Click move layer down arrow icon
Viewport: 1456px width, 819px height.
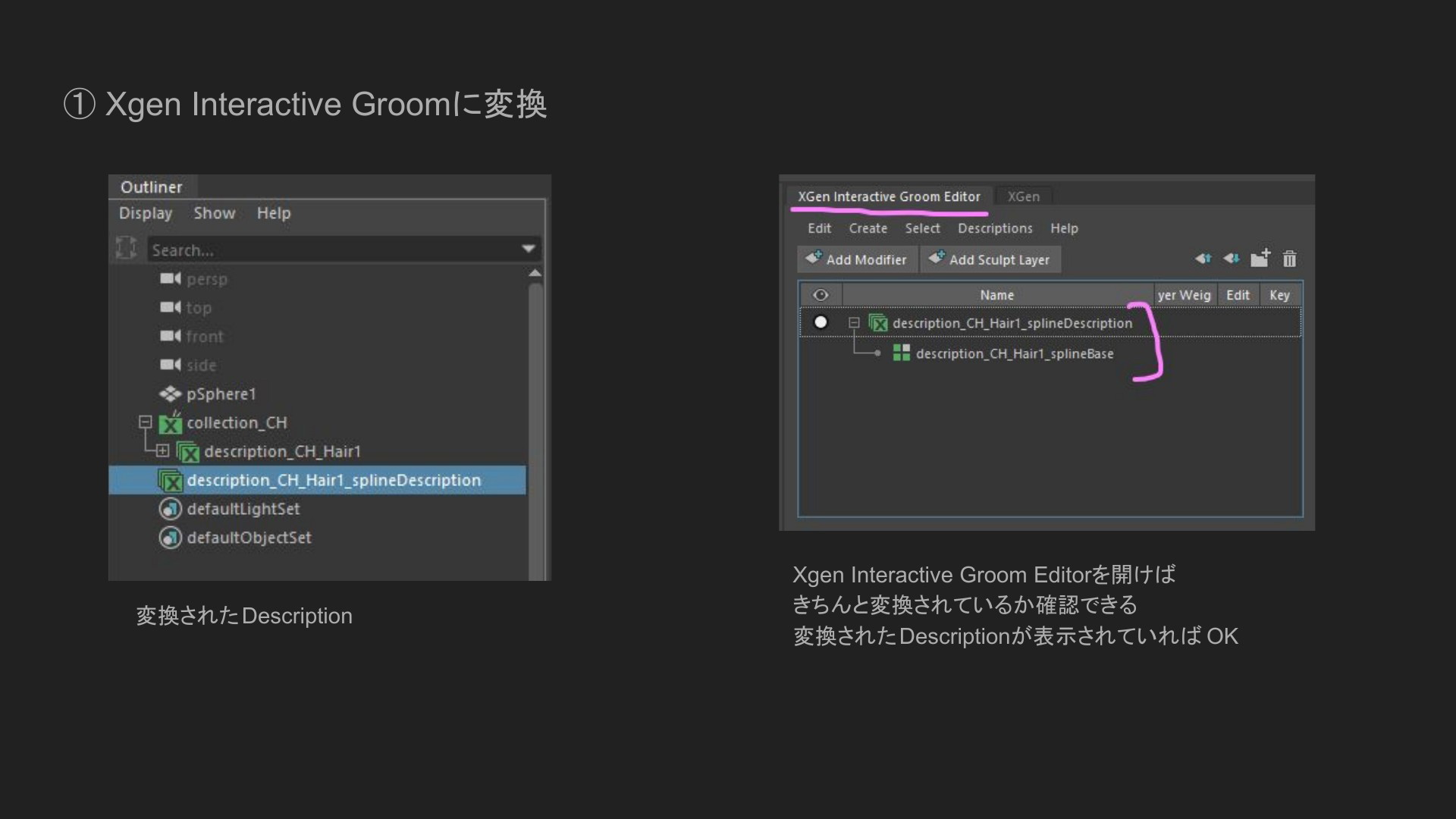[1231, 259]
